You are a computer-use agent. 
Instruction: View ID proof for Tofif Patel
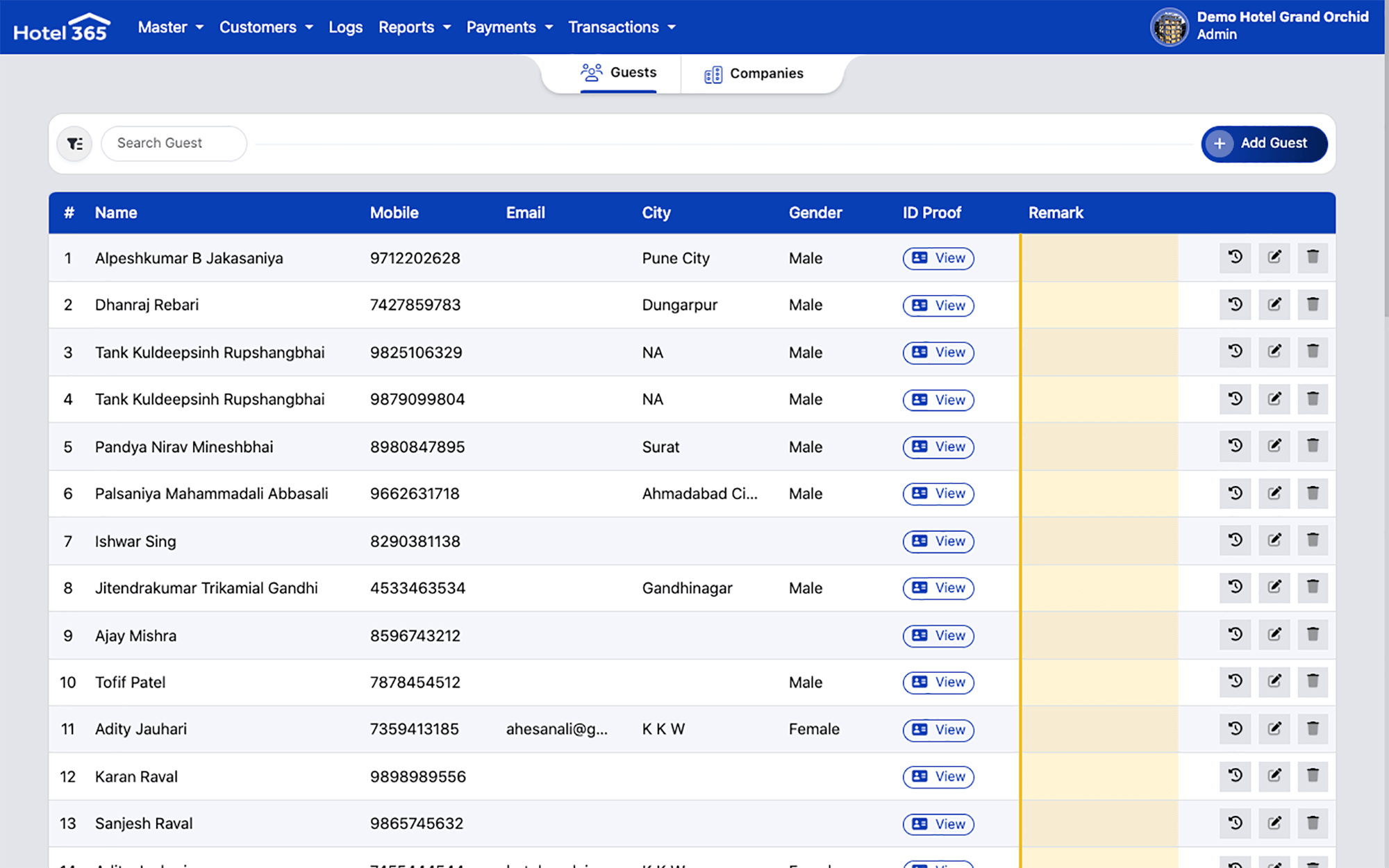tap(938, 683)
